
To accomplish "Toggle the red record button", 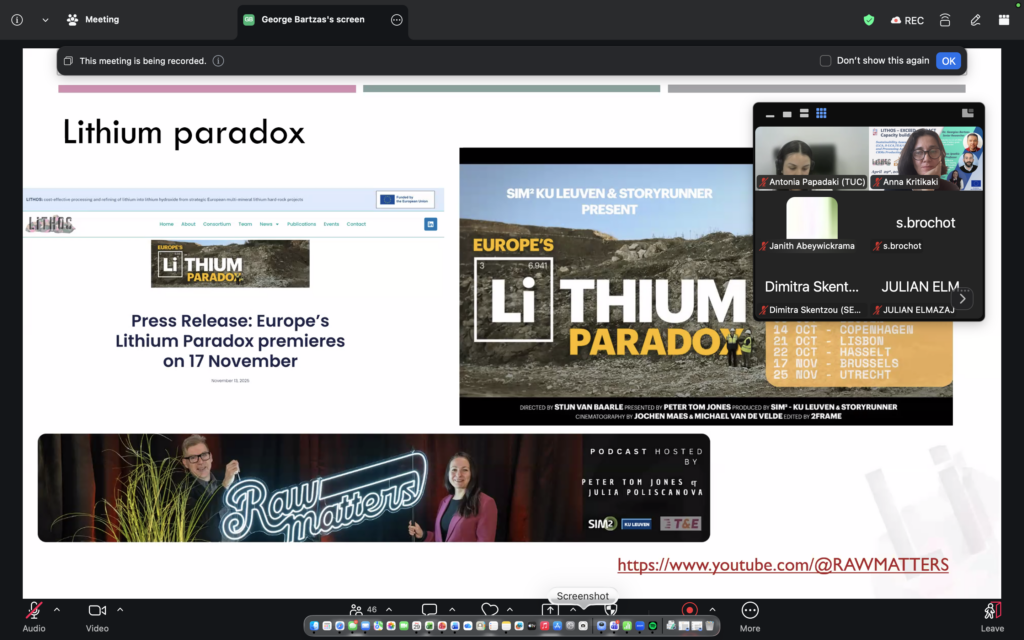I will tap(689, 610).
